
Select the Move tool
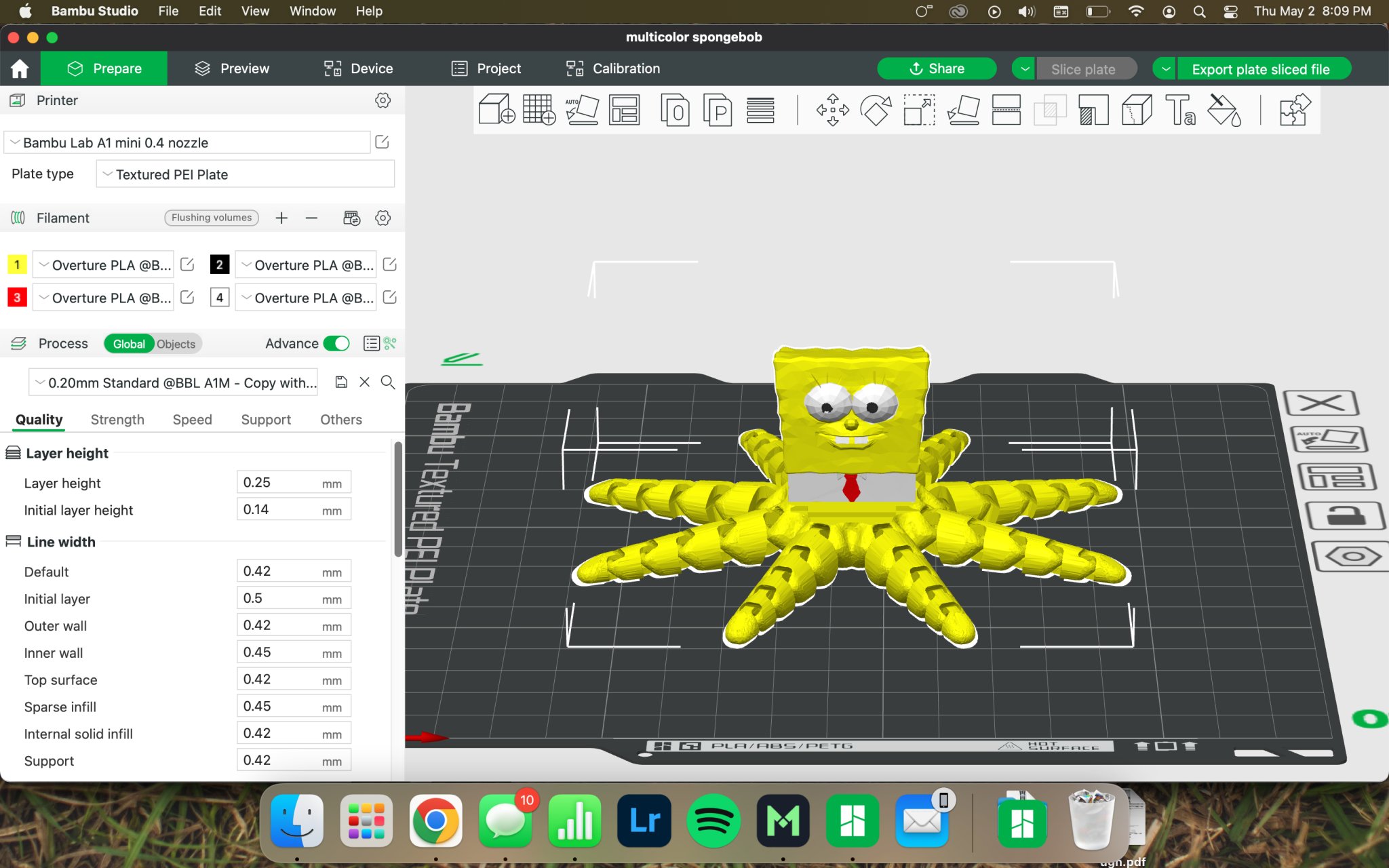pos(832,110)
